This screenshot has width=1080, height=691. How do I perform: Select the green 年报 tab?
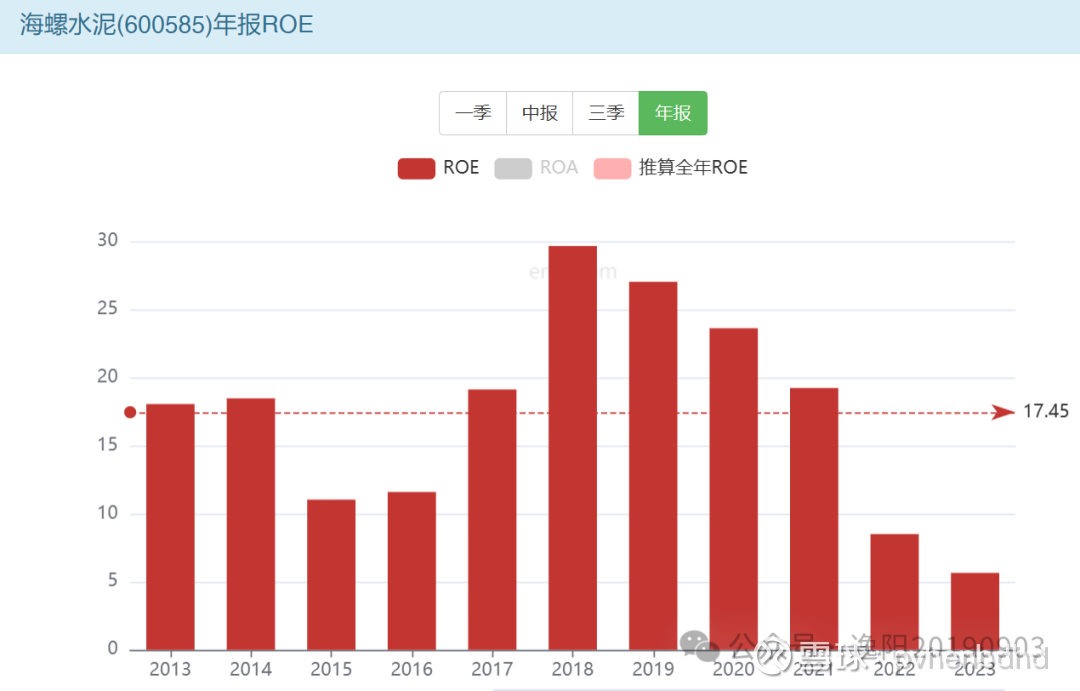[x=673, y=113]
